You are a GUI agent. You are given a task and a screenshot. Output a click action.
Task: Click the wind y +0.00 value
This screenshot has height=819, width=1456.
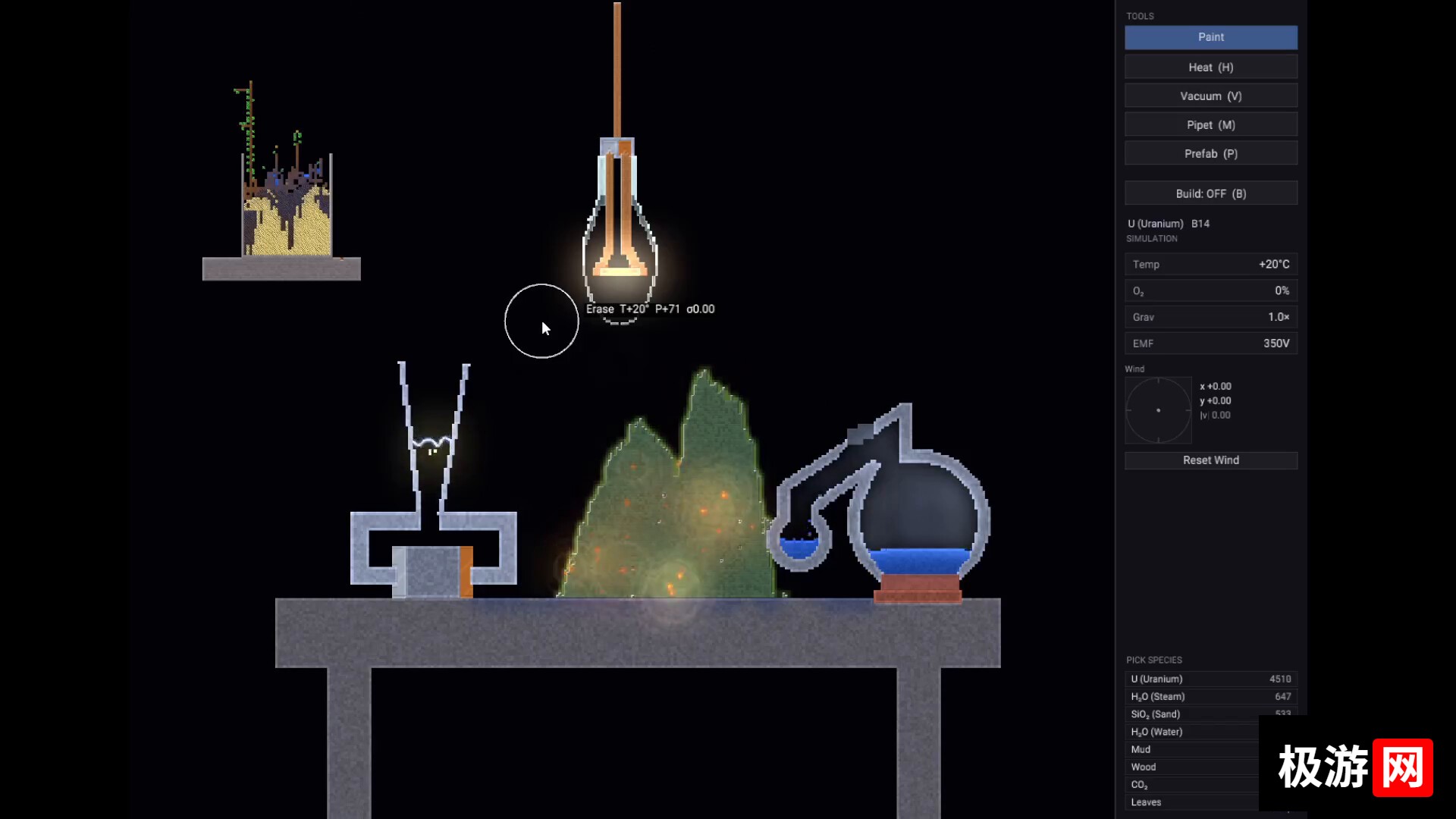(x=1216, y=400)
